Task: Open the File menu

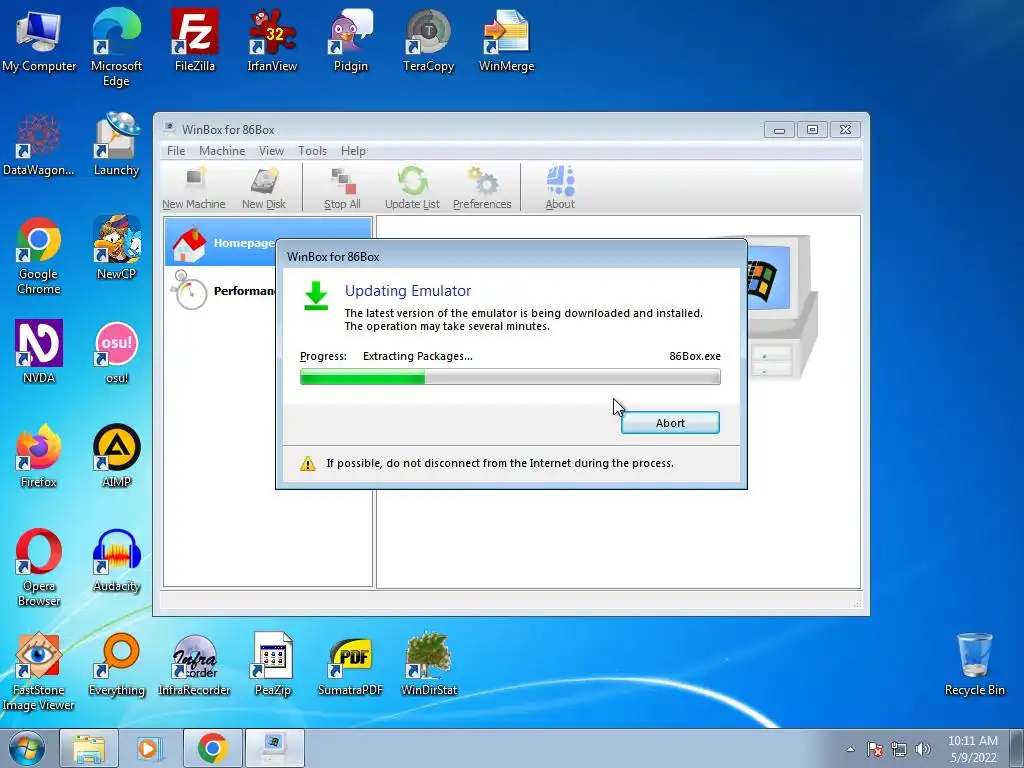Action: tap(176, 151)
